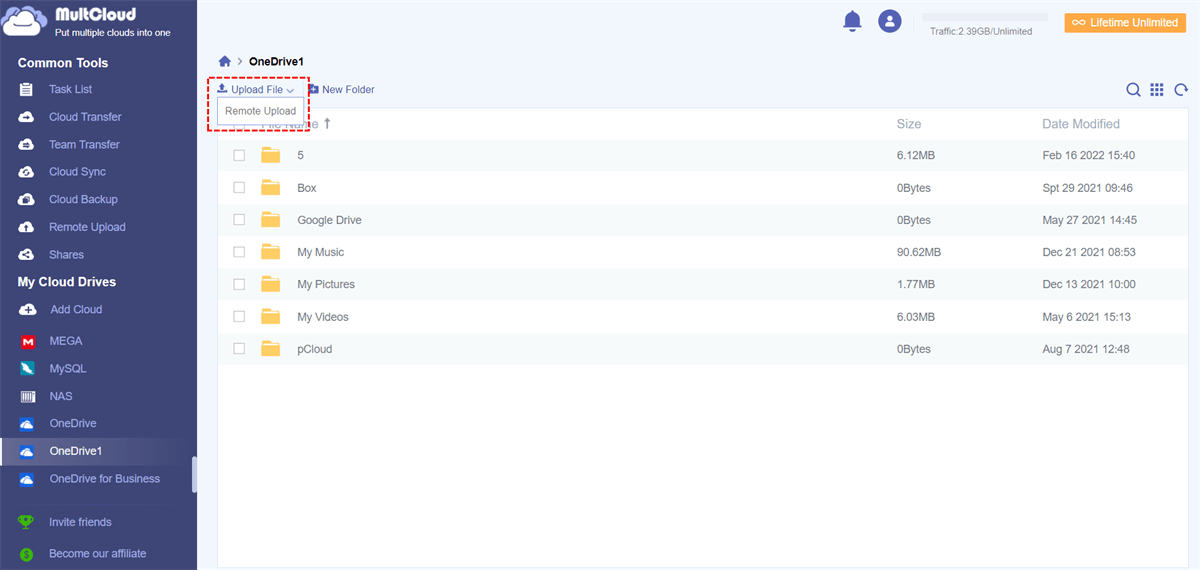Screen dimensions: 1200x570
Task: Click the Cloud Transfer sidebar icon
Action: (28, 117)
